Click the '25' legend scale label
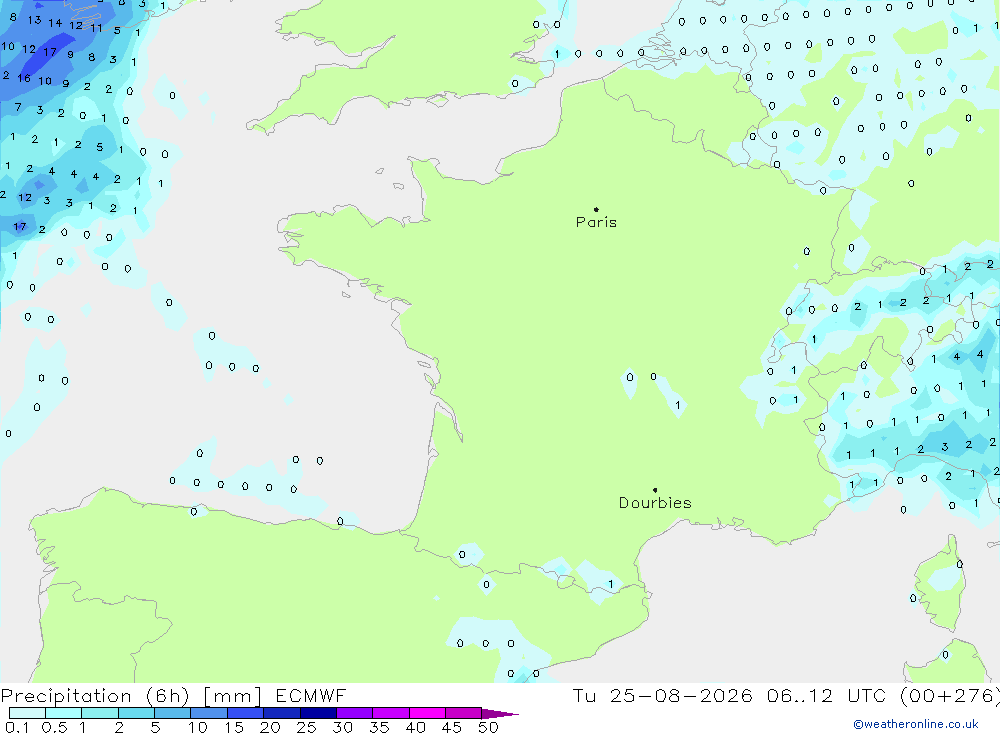 tap(306, 727)
